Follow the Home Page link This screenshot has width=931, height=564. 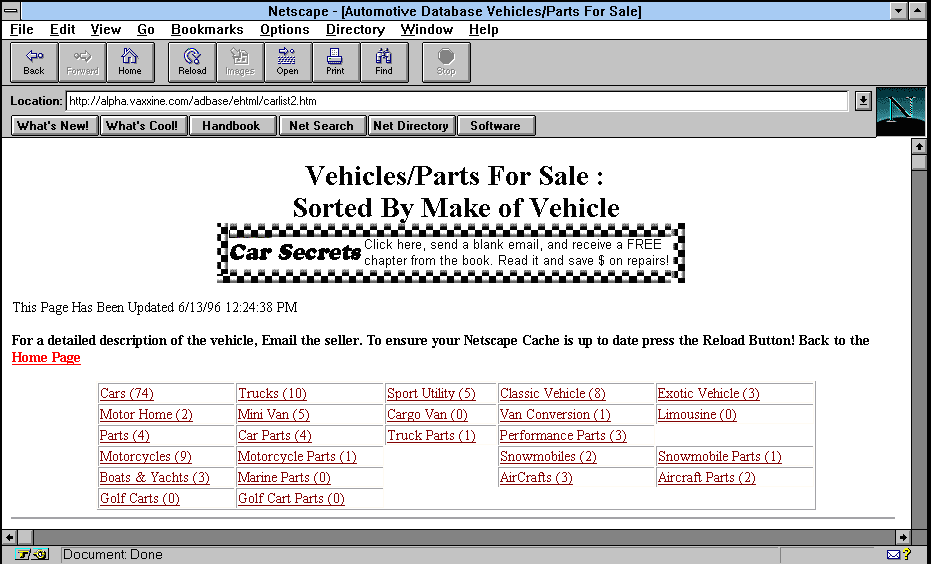tap(46, 357)
